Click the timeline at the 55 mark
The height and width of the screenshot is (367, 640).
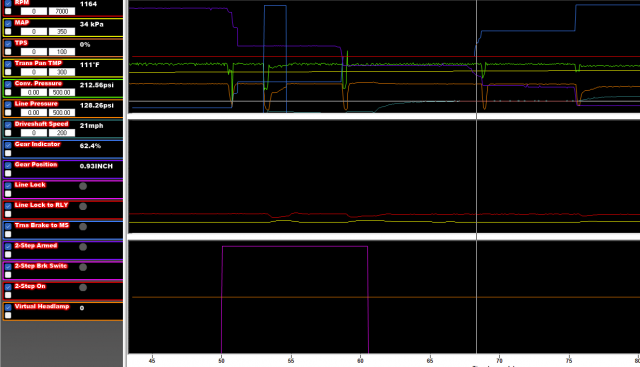point(291,361)
